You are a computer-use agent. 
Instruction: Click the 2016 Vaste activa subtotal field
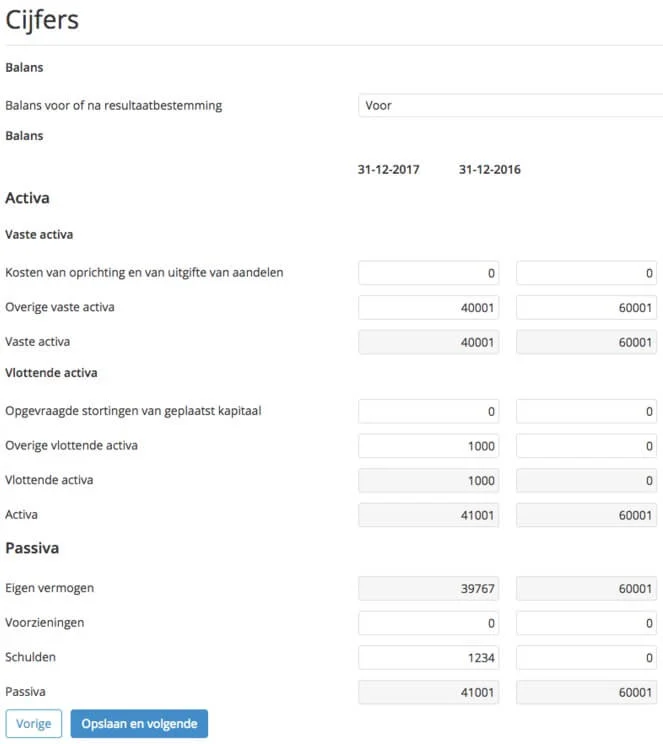click(x=587, y=342)
